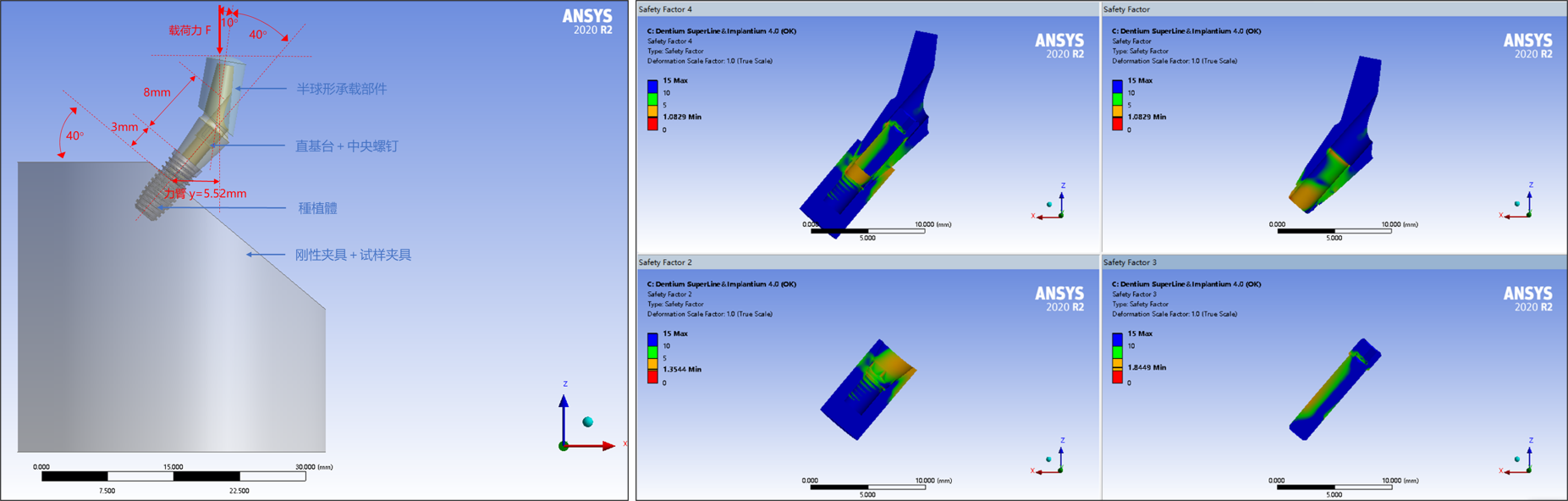
Task: Activate the top-right Safety Factor viewport title bar
Action: 1334,9
